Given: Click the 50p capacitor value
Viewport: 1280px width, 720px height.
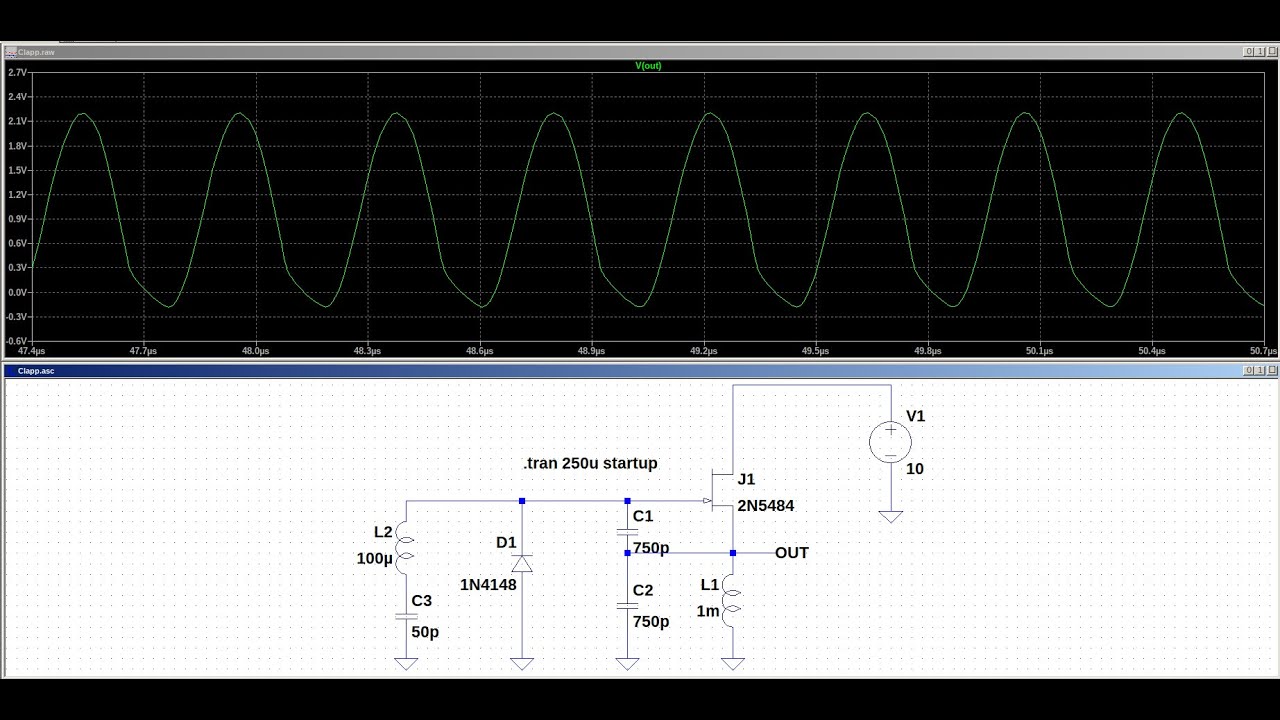Looking at the screenshot, I should (x=425, y=632).
